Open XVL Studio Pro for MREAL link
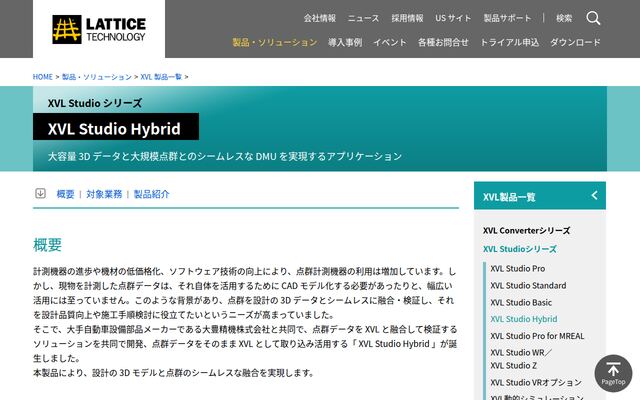640x400 pixels. 537,336
